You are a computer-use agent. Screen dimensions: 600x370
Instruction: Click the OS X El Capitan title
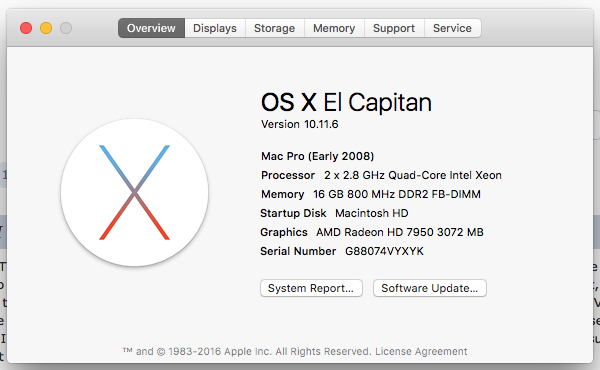click(346, 103)
